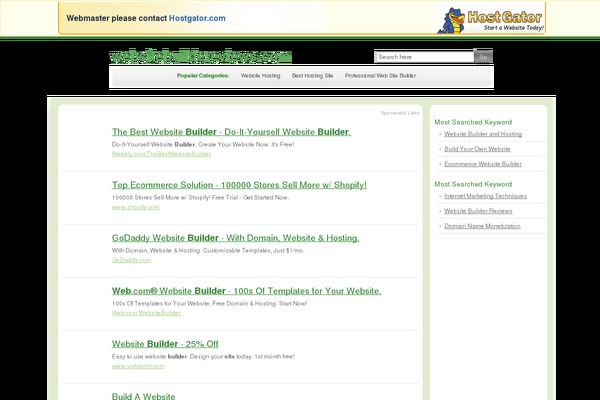Open Build Your Own Website keyword link
Image resolution: width=600 pixels, height=400 pixels.
coord(477,149)
